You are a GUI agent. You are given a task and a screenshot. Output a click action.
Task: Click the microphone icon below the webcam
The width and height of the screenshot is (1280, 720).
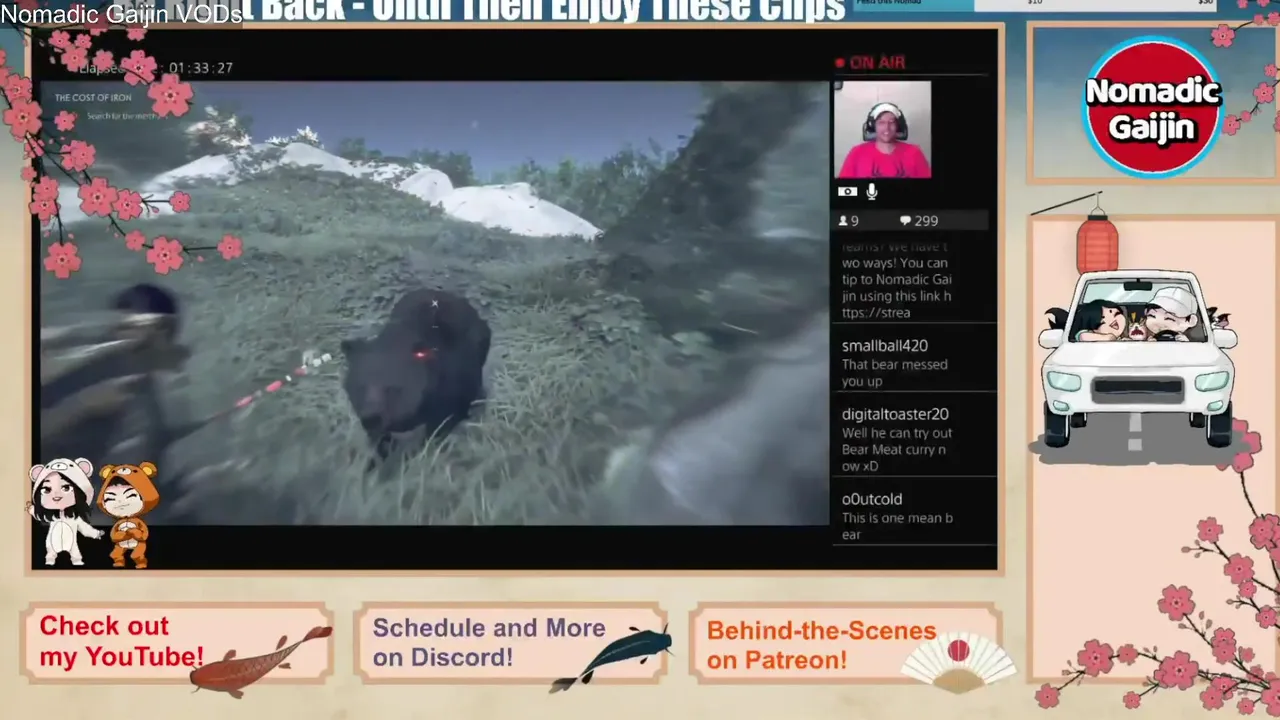(x=872, y=192)
